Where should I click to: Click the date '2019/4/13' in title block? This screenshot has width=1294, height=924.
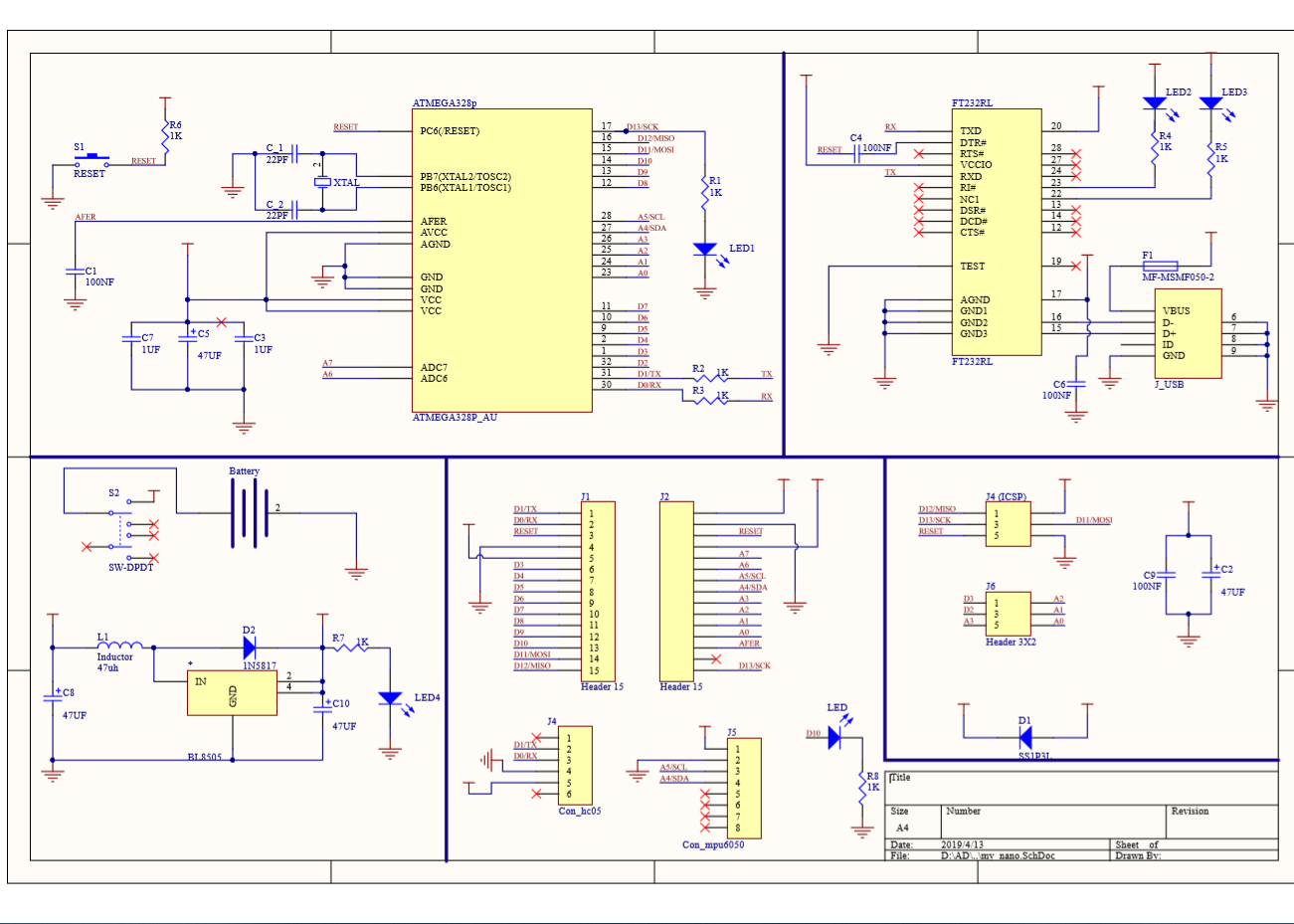(962, 845)
